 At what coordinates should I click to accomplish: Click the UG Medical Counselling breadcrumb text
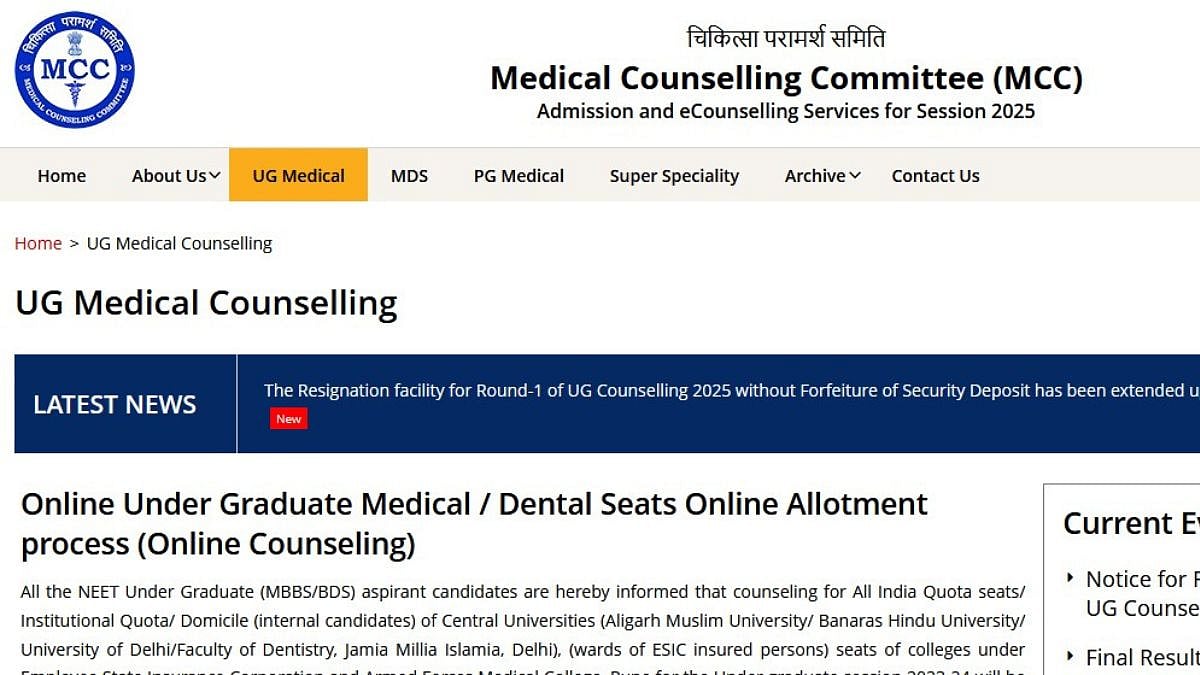pos(179,243)
